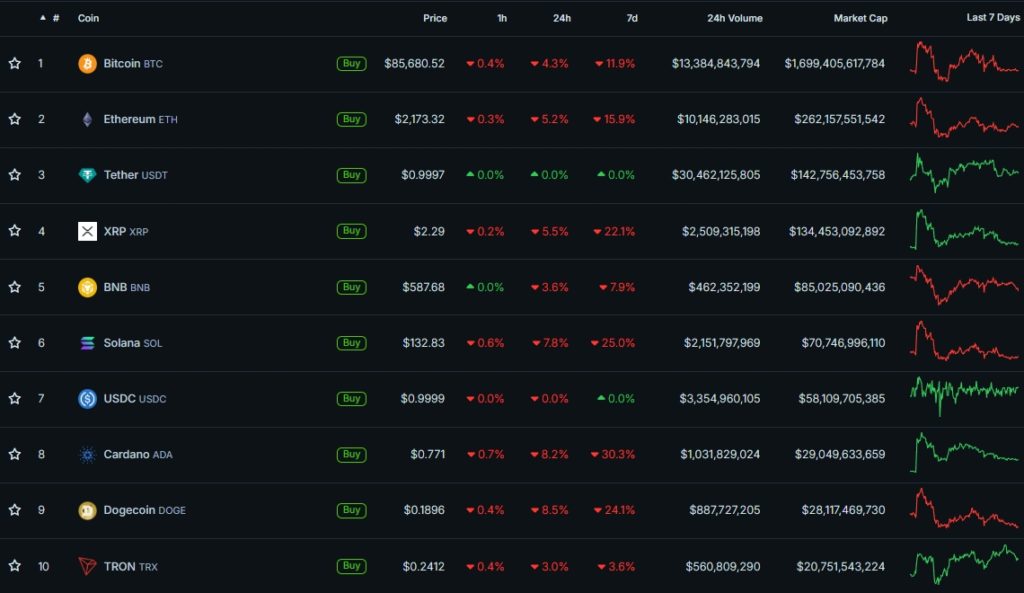Click the Tether USDT coin logo
This screenshot has height=593, width=1024.
tap(88, 174)
